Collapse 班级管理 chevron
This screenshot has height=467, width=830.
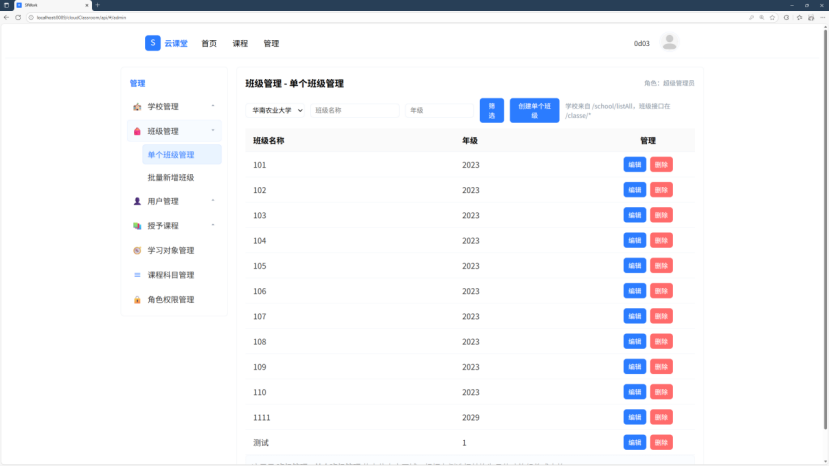coord(213,131)
